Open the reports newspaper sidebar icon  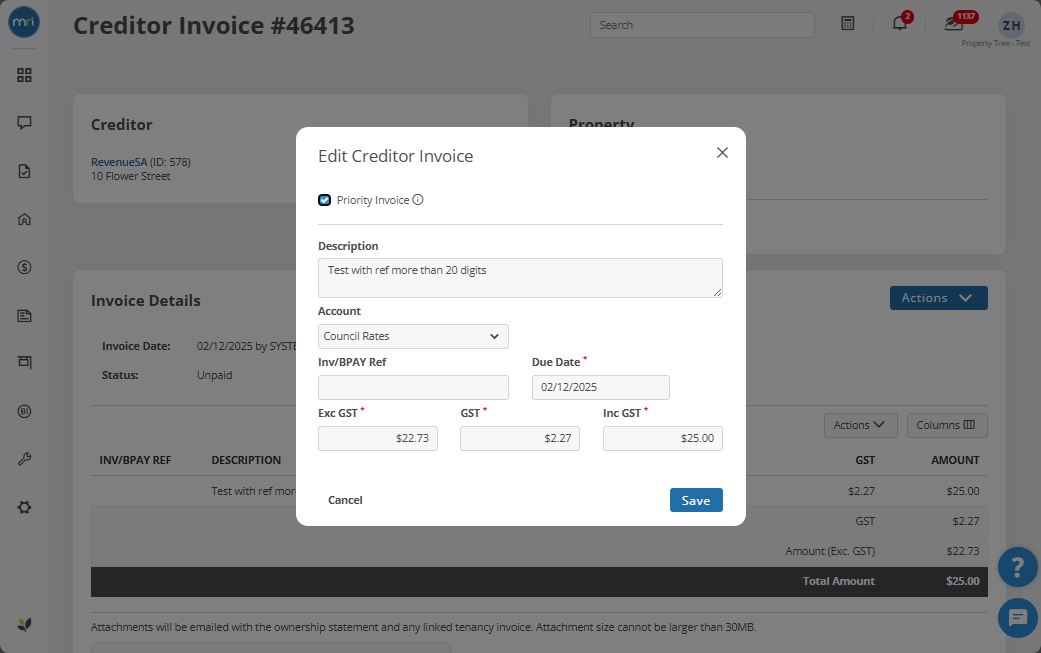coord(25,315)
